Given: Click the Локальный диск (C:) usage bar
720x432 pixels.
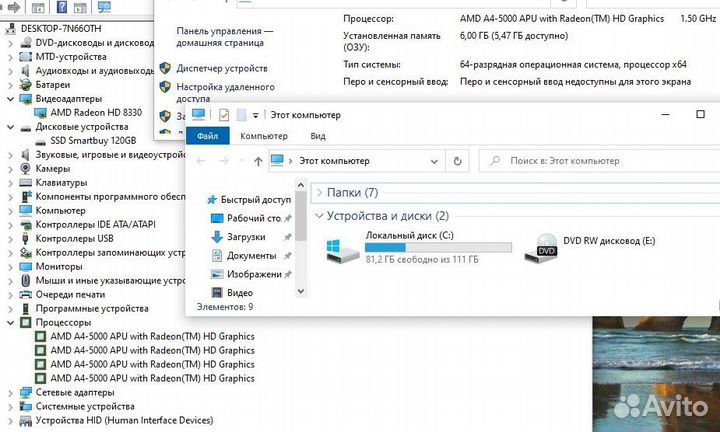Looking at the screenshot, I should click(438, 248).
